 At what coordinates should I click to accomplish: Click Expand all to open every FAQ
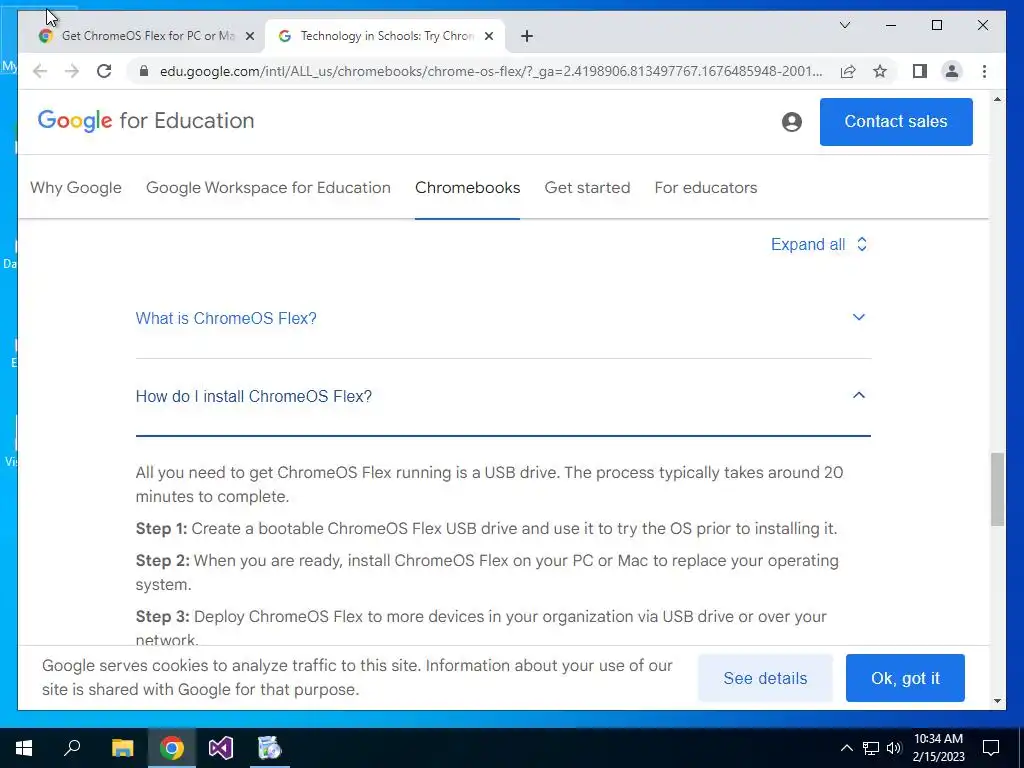819,244
